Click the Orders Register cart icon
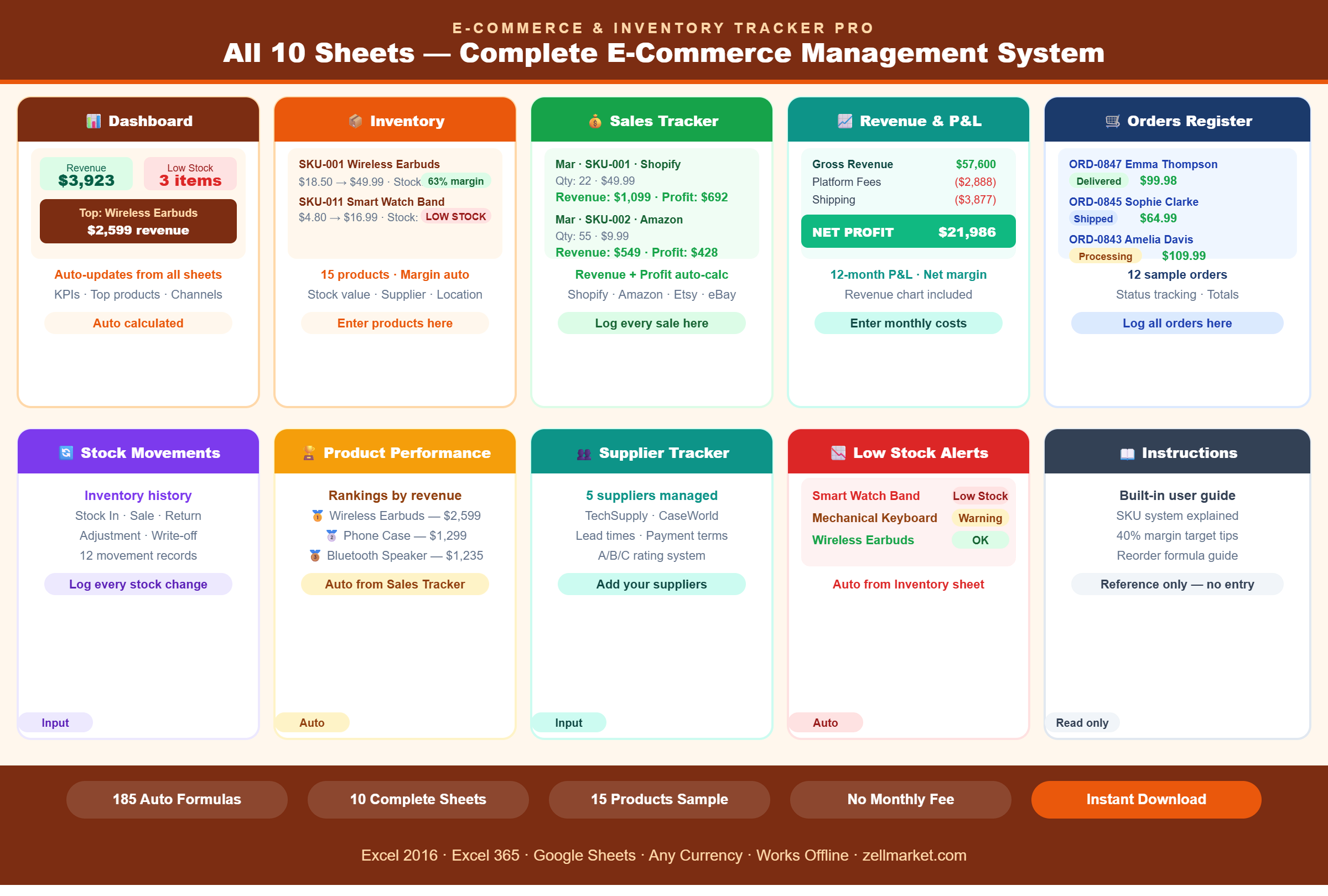The width and height of the screenshot is (1328, 896). [x=1112, y=121]
